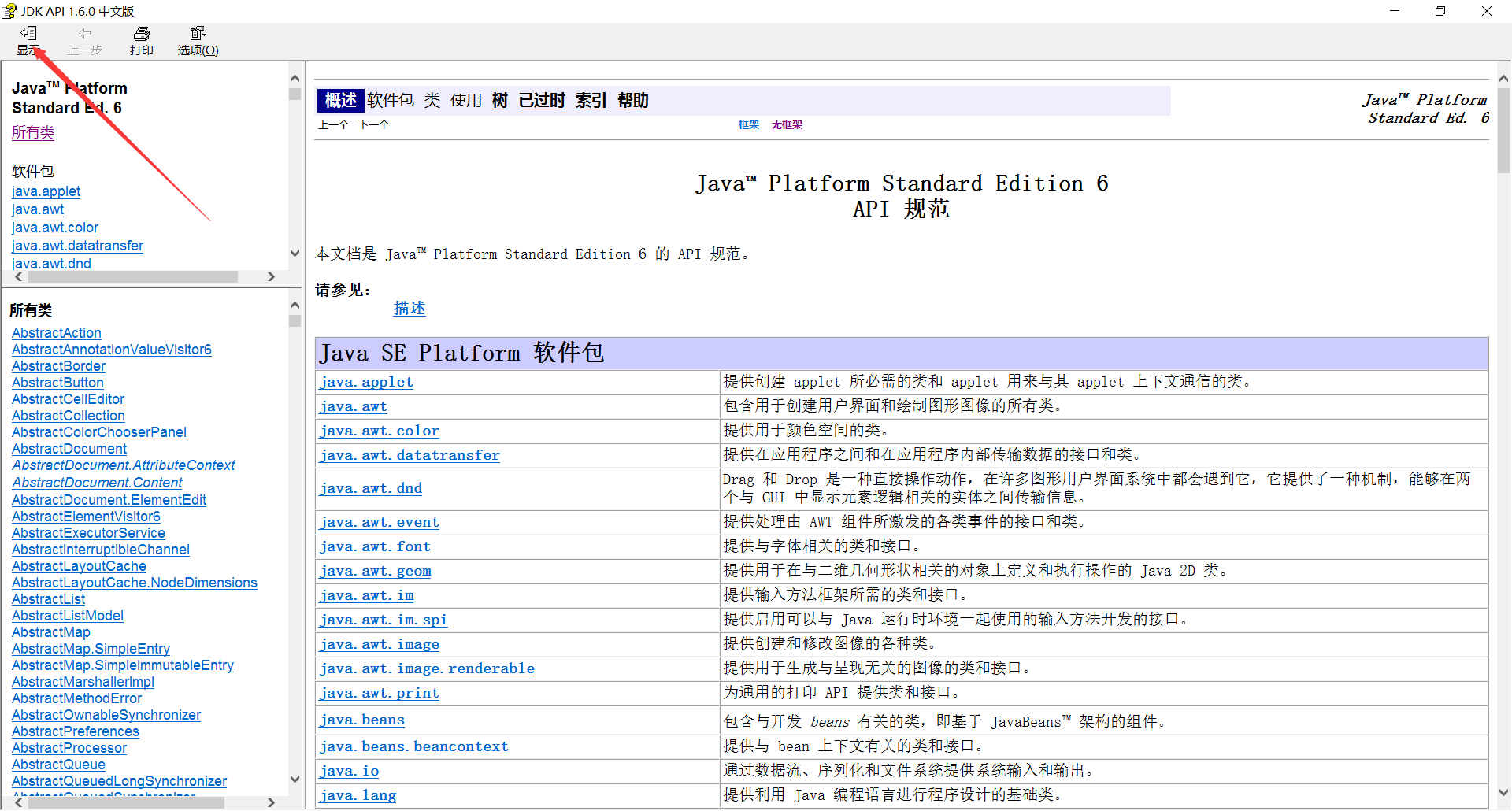Open java.awt.dnd package in main table
The image size is (1512, 811).
371,488
